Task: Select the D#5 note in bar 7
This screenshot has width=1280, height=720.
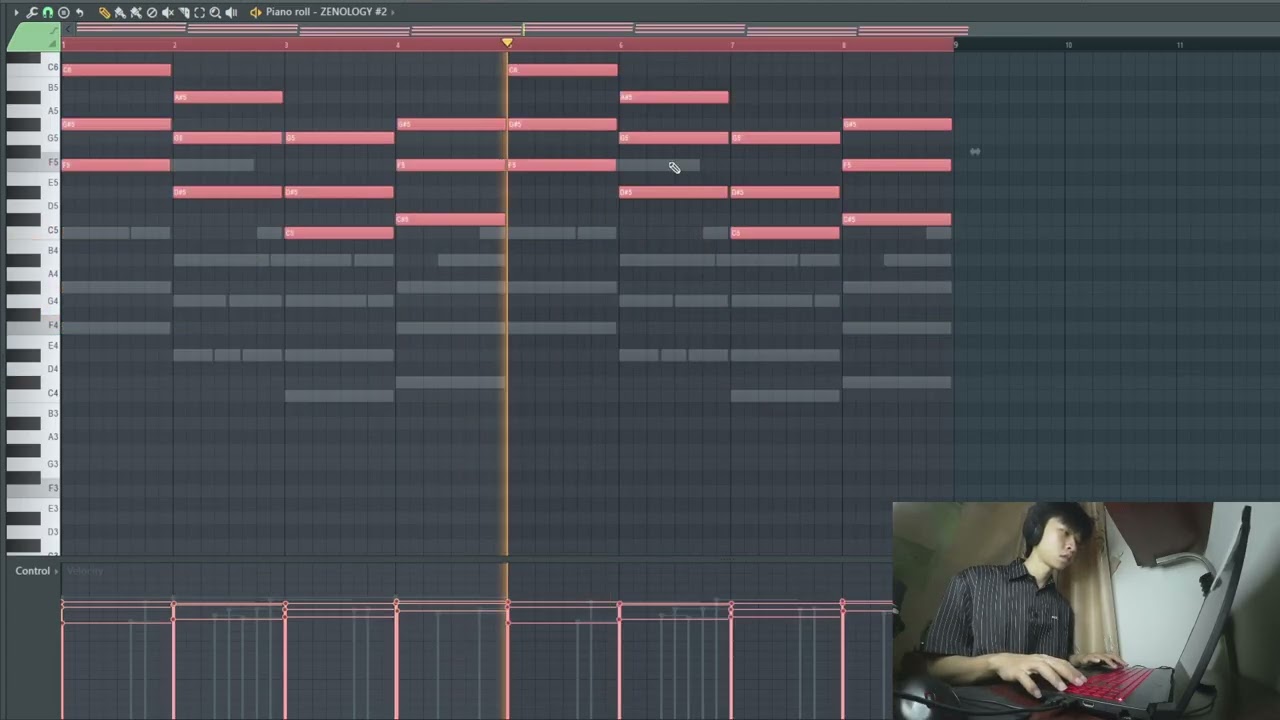Action: click(x=786, y=192)
